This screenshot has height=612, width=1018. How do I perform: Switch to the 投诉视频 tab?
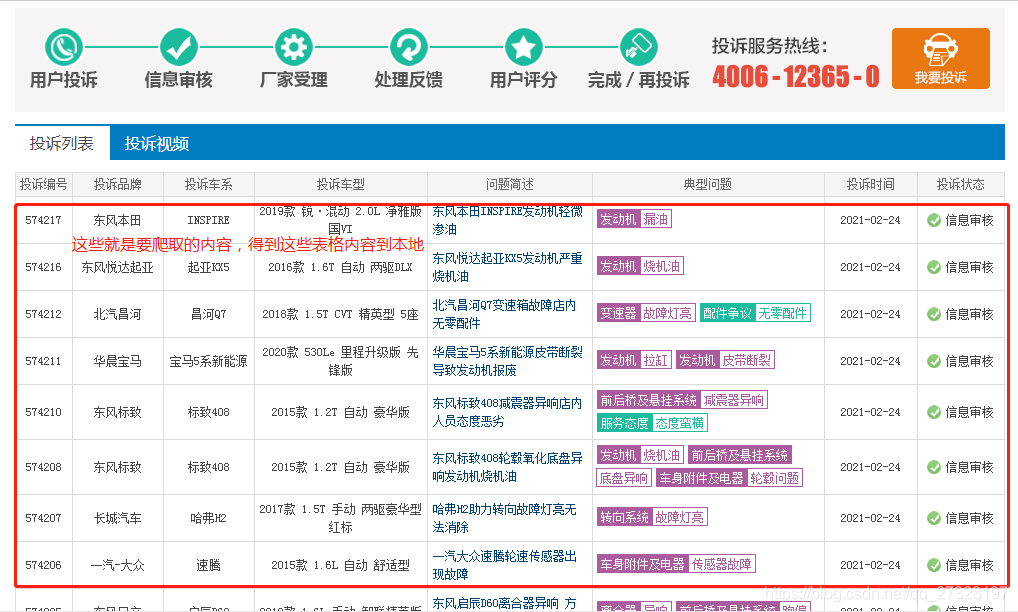click(x=156, y=143)
